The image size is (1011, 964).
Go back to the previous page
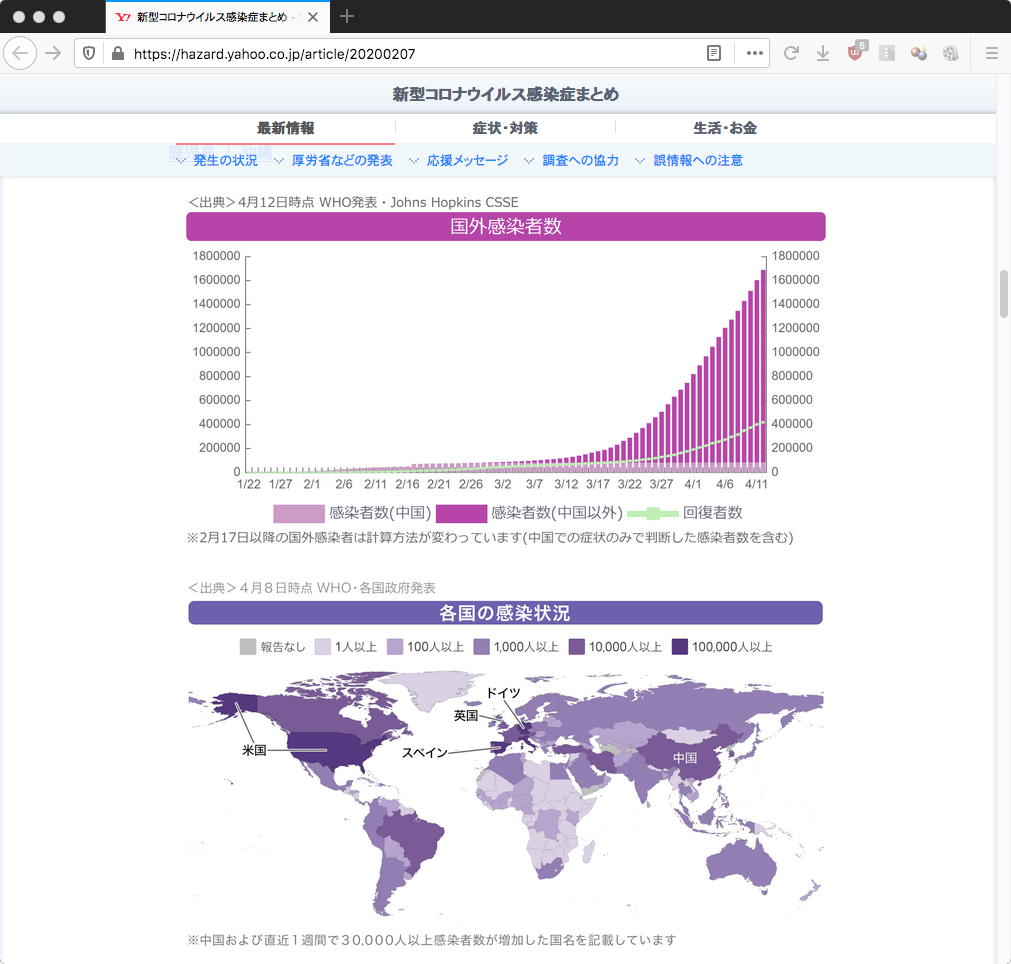click(20, 53)
